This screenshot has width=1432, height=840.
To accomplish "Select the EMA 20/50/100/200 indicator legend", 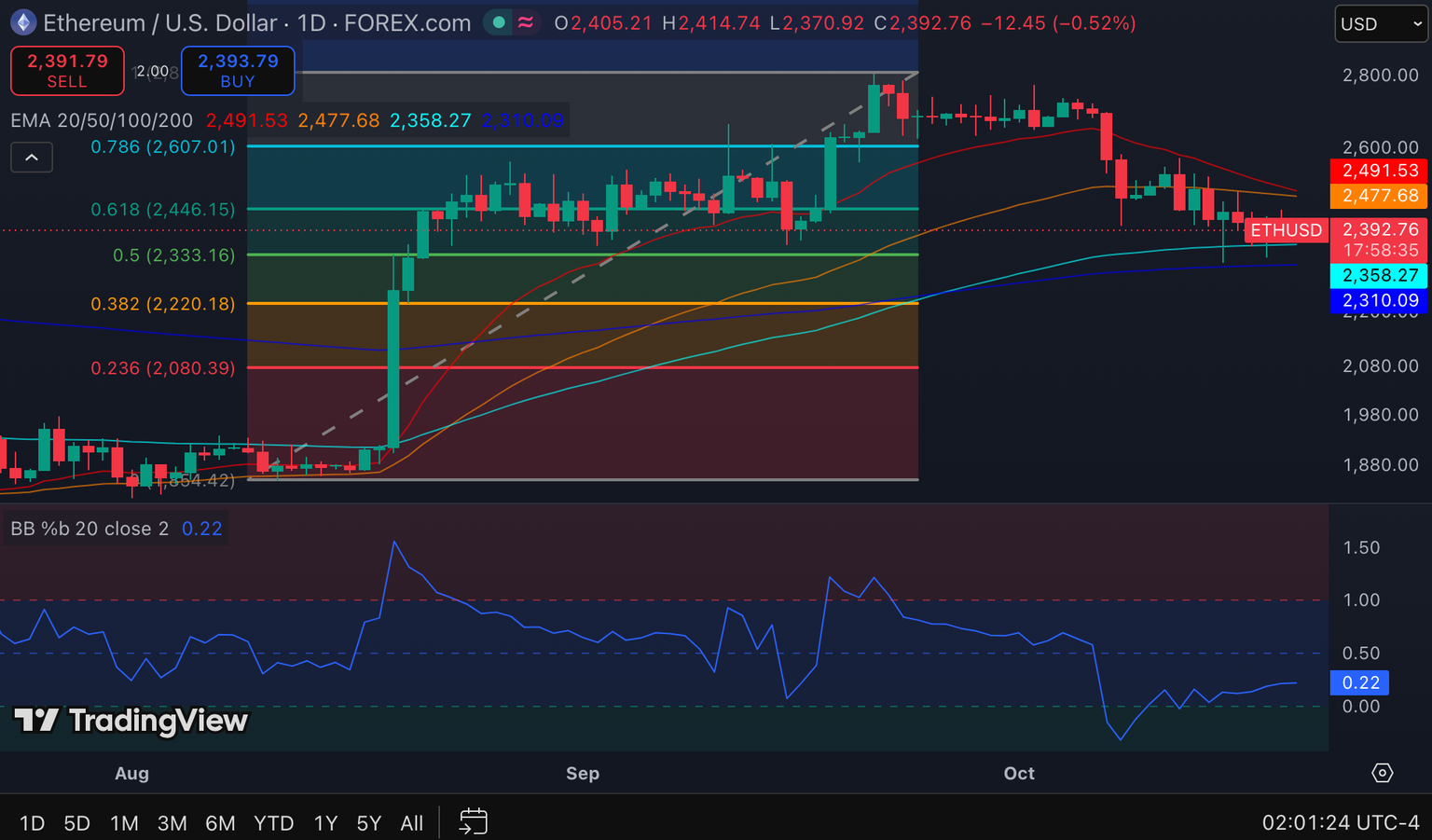I will point(102,120).
